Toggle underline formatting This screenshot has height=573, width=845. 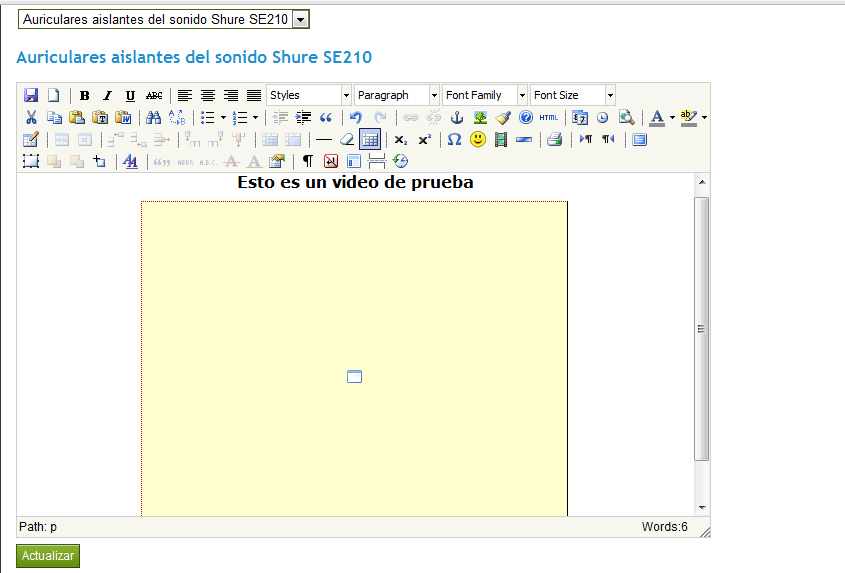pyautogui.click(x=130, y=95)
